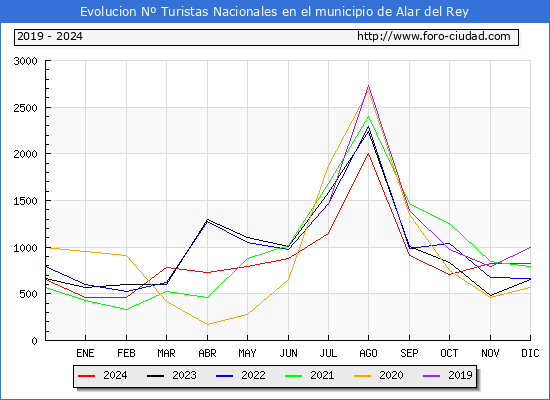Click the OCT month axis label

449,353
